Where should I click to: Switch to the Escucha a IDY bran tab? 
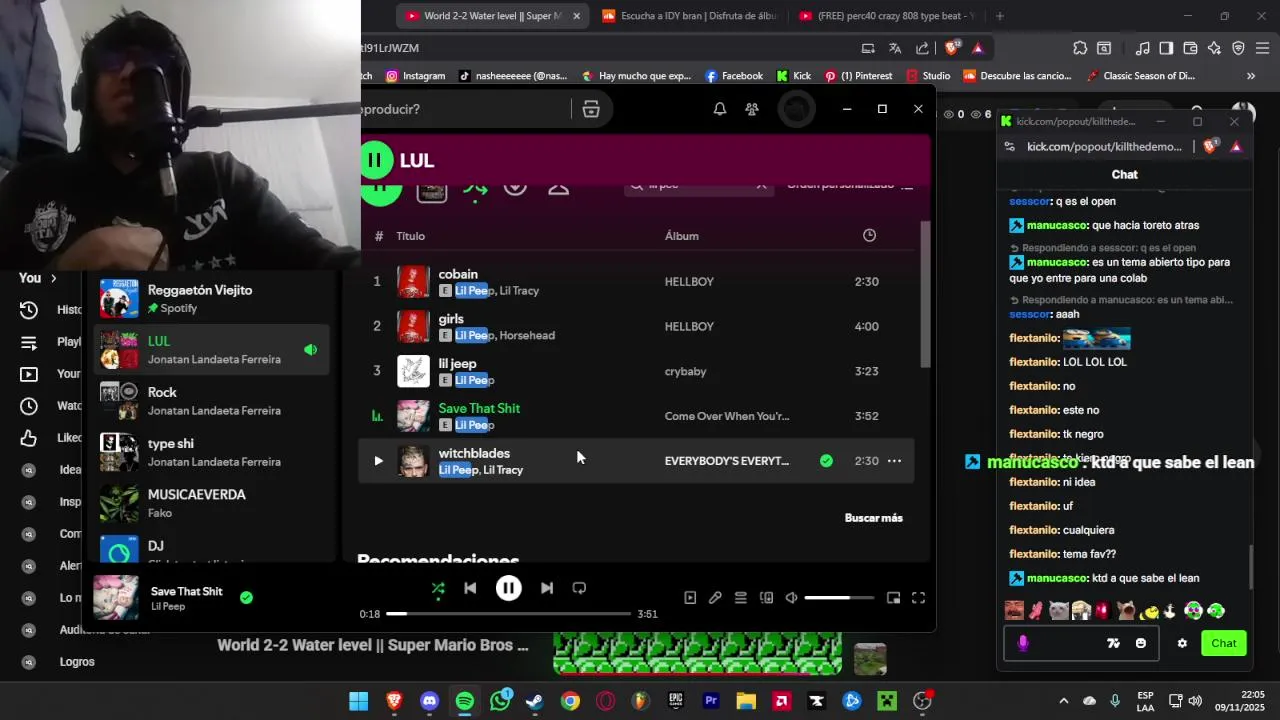pyautogui.click(x=689, y=16)
